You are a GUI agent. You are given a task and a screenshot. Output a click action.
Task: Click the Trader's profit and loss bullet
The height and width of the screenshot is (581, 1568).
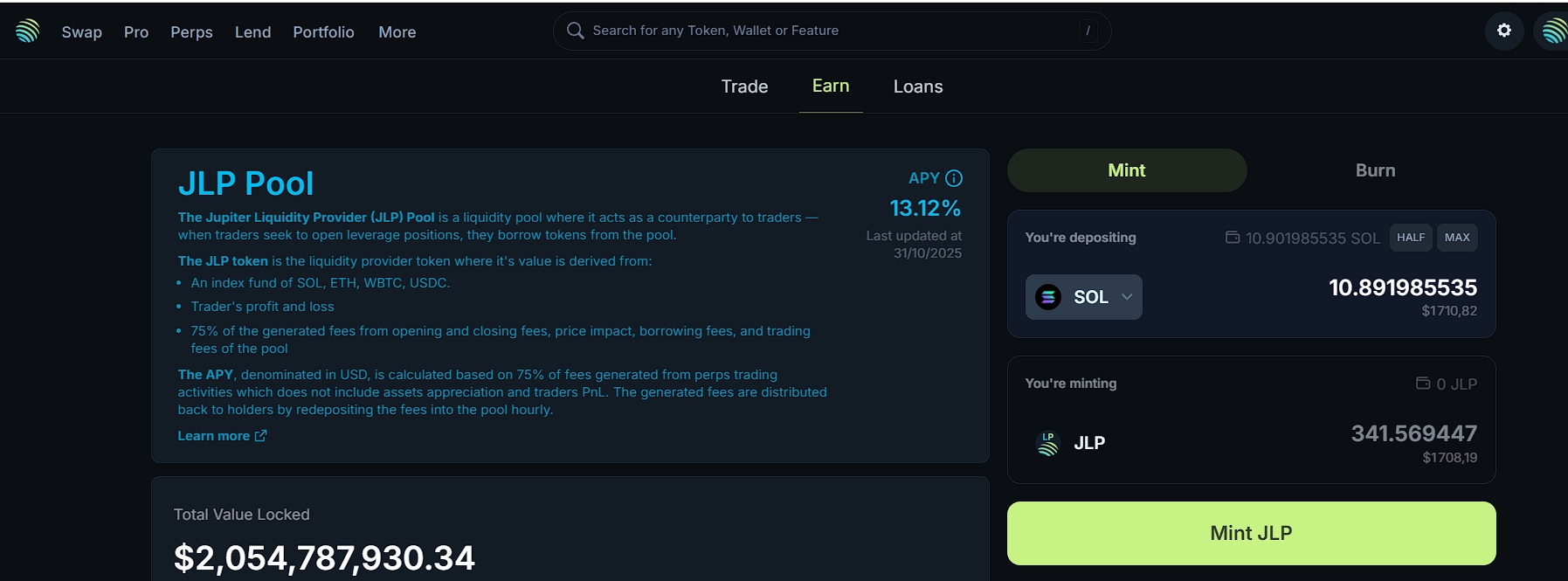[x=263, y=307]
